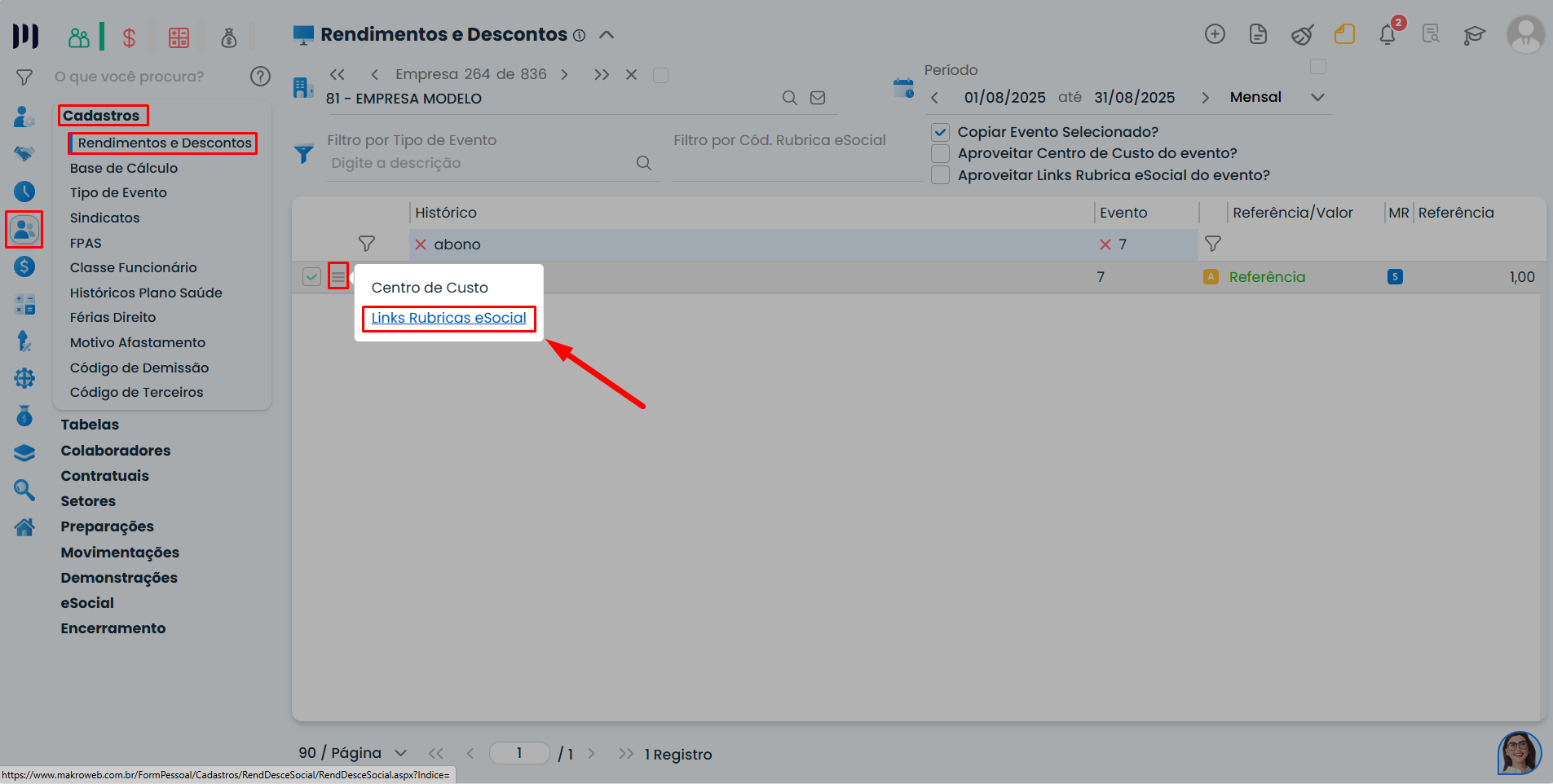Click the info icon beside Rendimentos e Descontos title
This screenshot has width=1553, height=784.
click(x=579, y=35)
